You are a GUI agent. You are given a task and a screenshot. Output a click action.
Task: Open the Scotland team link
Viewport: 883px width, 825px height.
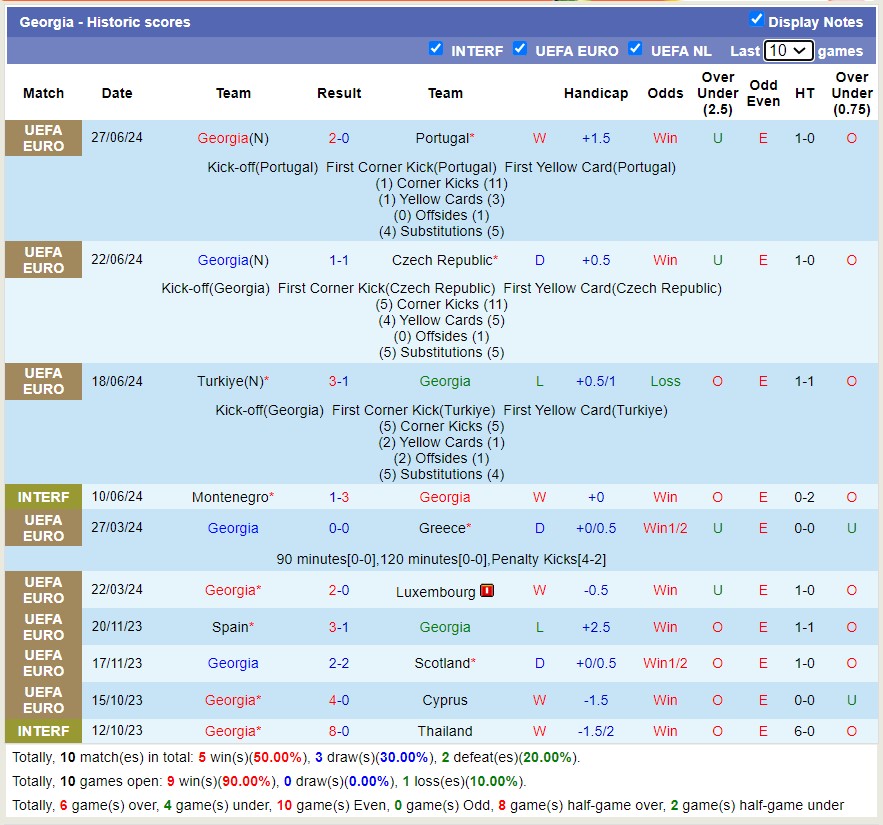(x=443, y=663)
